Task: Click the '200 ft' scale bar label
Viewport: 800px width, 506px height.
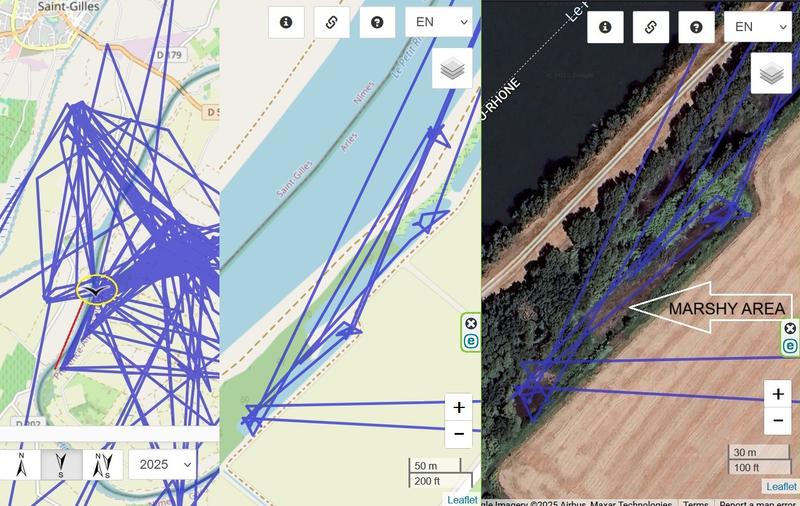Action: [x=427, y=481]
